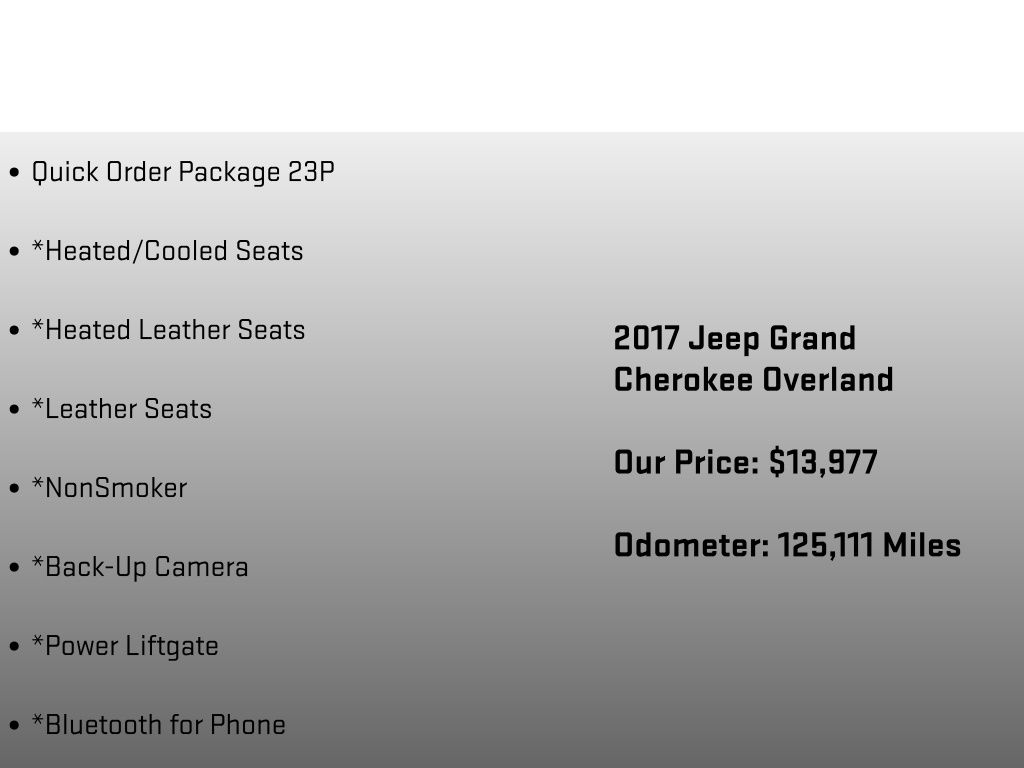This screenshot has width=1024, height=768.
Task: Select the Bluetooth for Phone item
Action: pos(158,725)
